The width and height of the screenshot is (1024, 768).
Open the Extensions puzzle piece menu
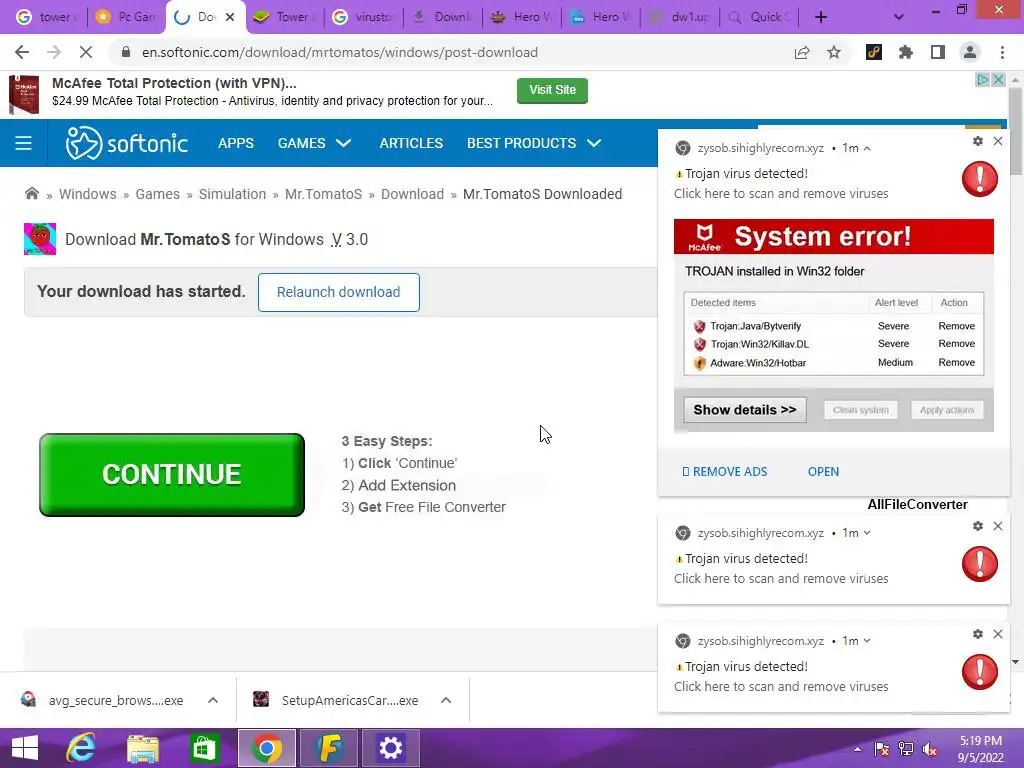click(906, 52)
